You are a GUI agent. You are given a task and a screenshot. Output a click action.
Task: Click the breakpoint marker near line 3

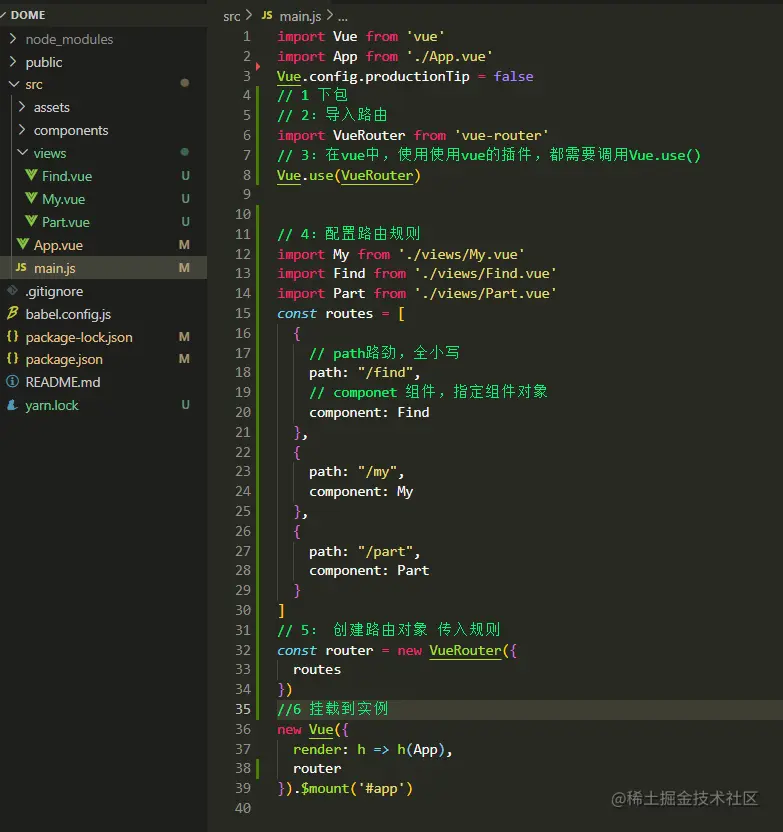click(x=258, y=66)
